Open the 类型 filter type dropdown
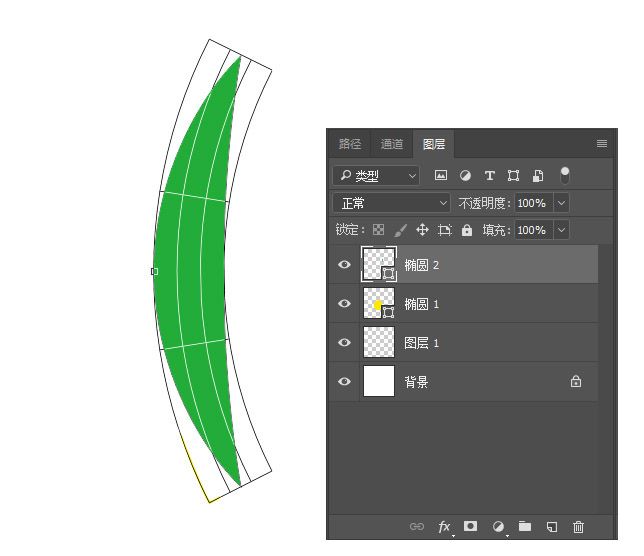 [x=376, y=176]
